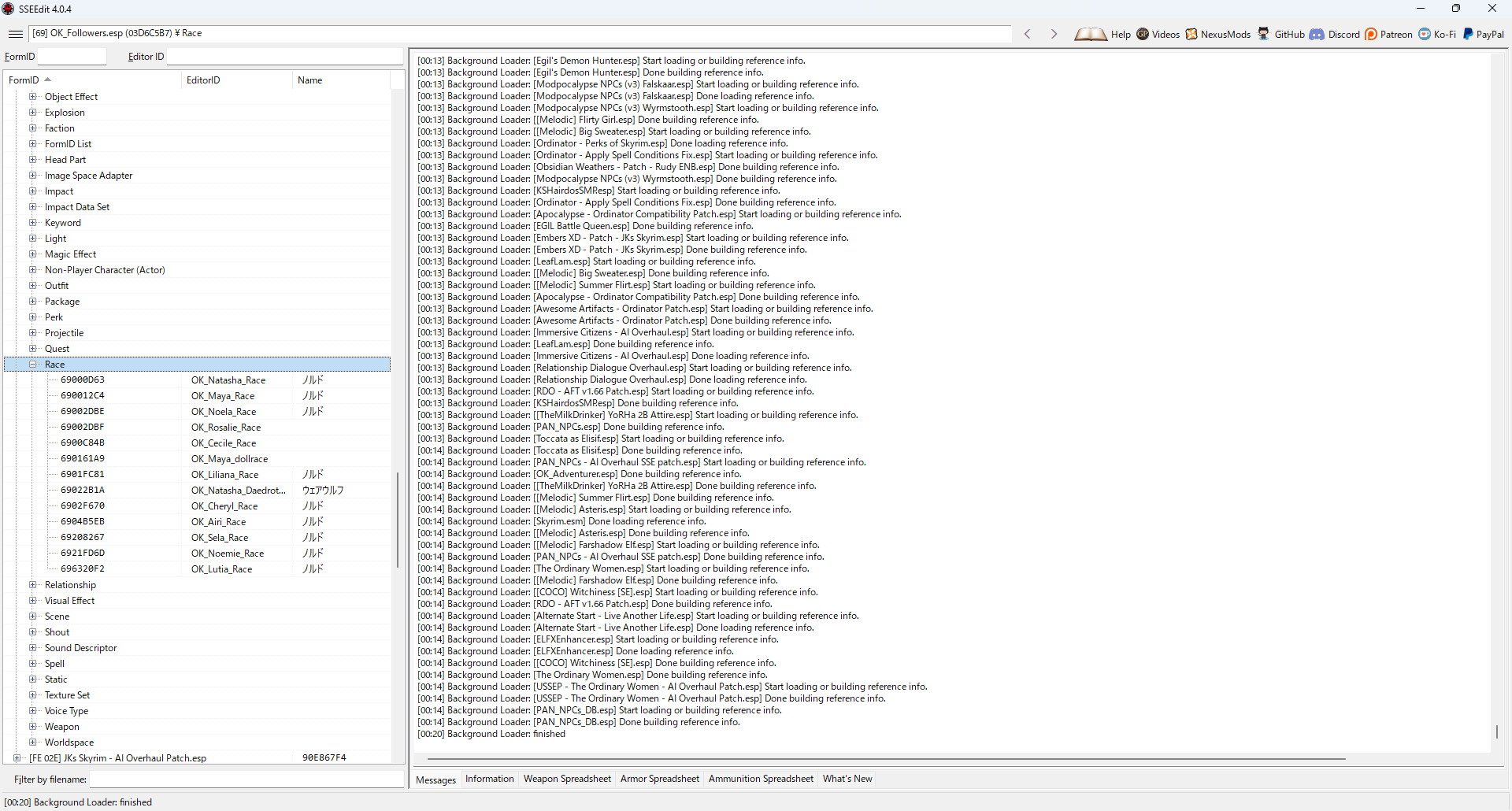The image size is (1512, 811).
Task: Expand the Worldspace node
Action: 33,742
